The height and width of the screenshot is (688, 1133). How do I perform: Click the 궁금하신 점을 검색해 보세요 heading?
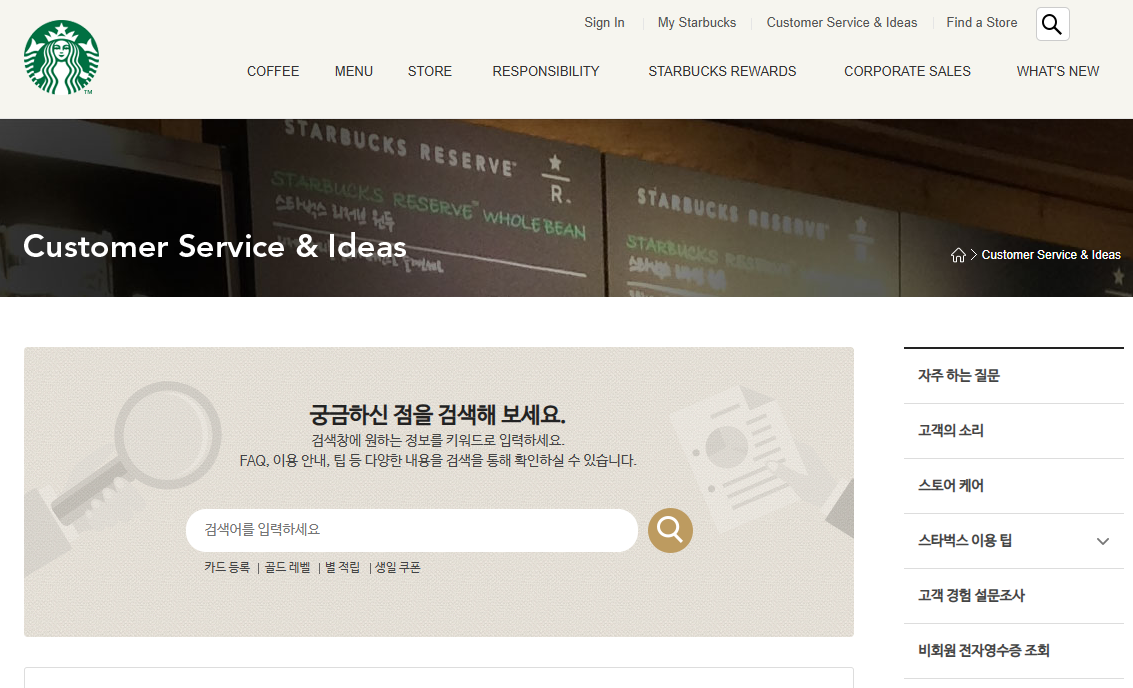point(437,415)
